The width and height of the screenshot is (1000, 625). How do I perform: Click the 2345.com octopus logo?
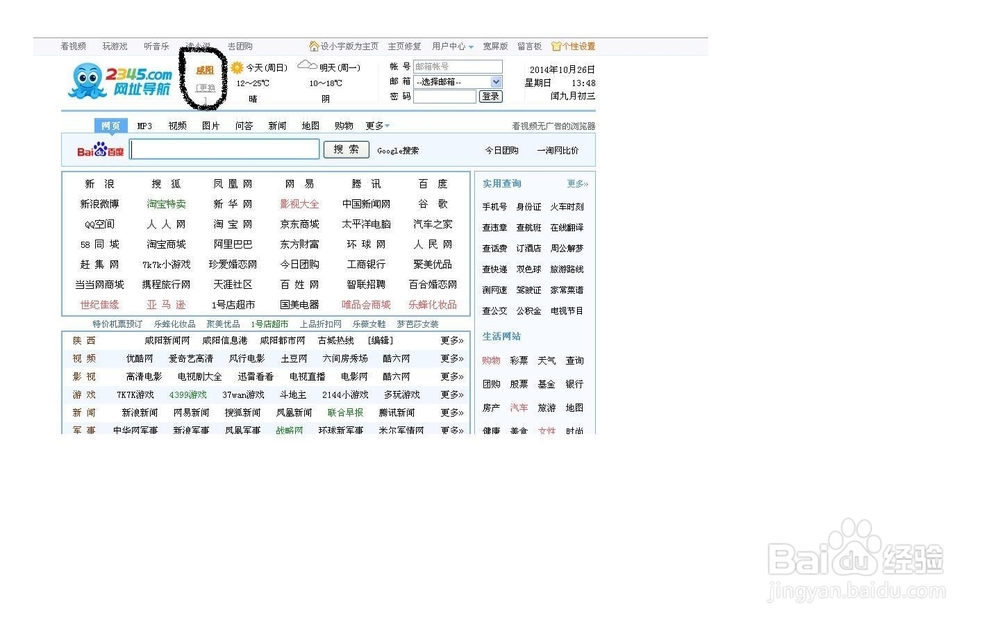120,80
